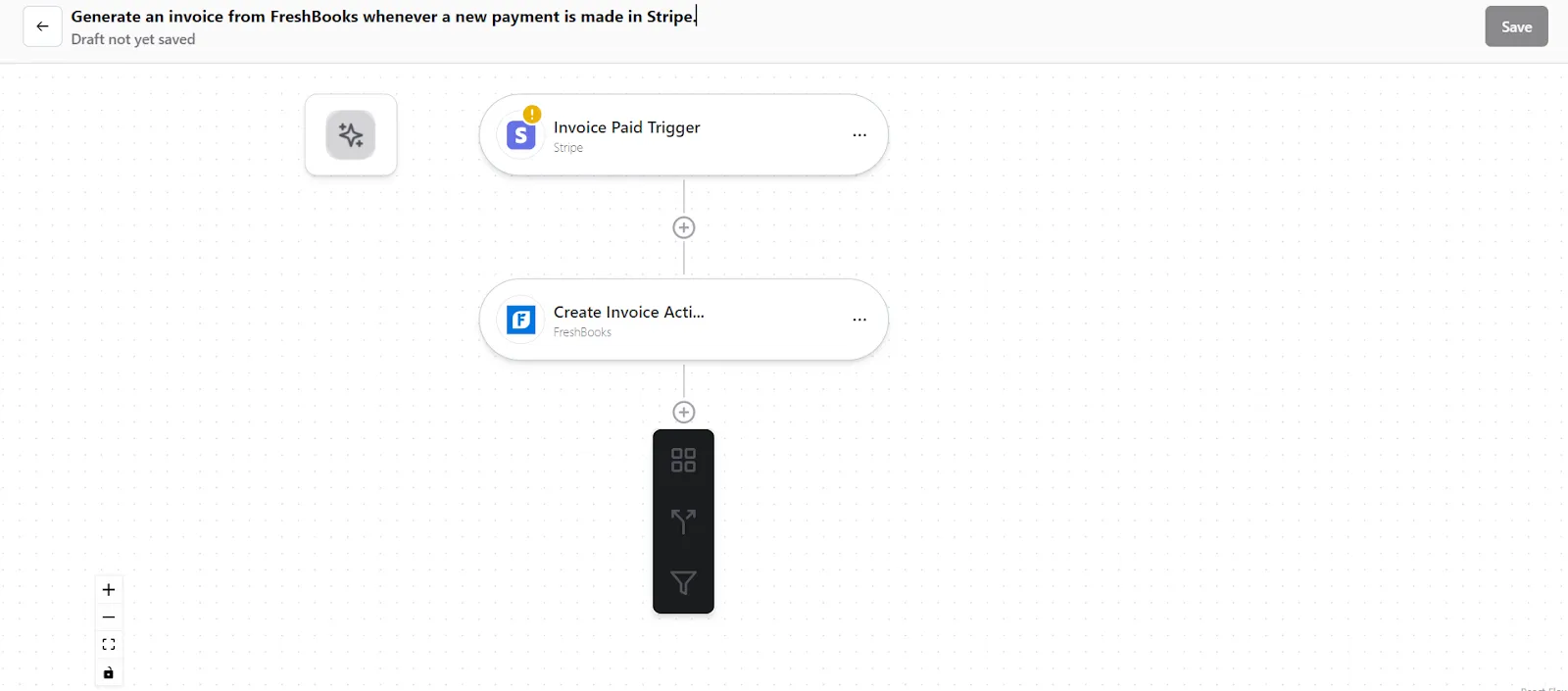Viewport: 1568px width, 691px height.
Task: Zoom out of the canvas
Action: pyautogui.click(x=109, y=617)
